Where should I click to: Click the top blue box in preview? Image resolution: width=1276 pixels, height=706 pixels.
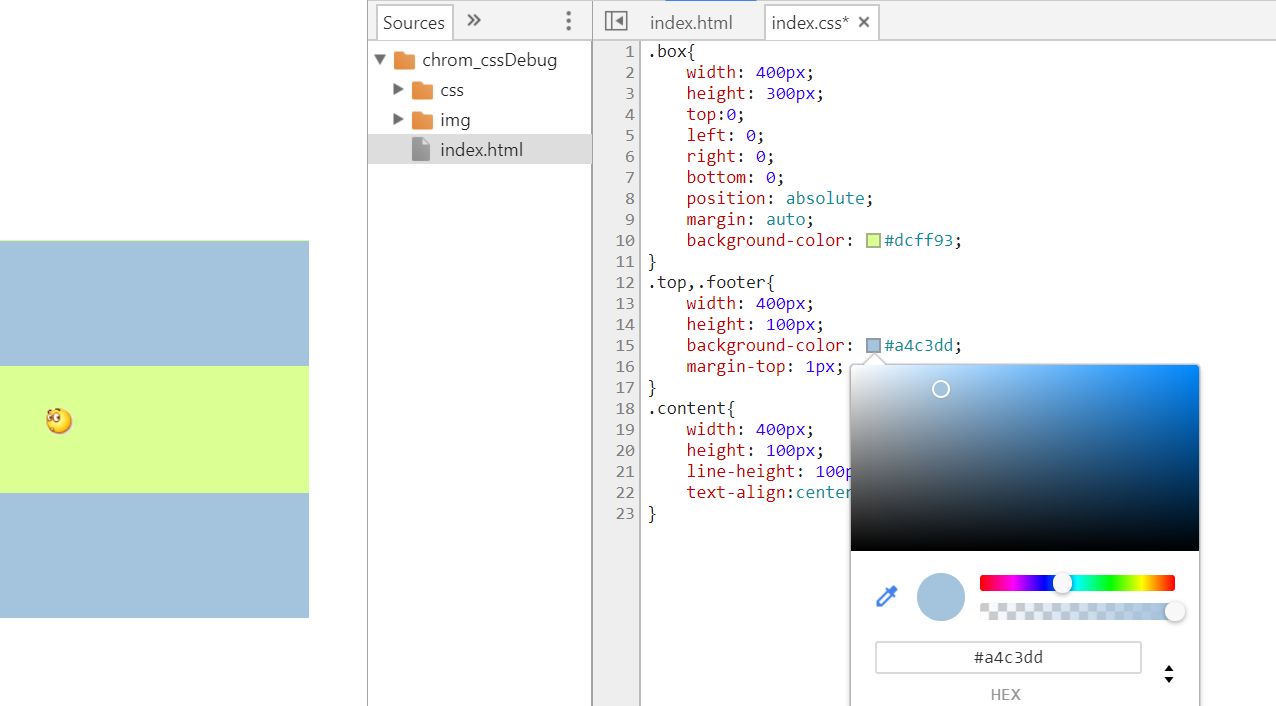click(x=154, y=304)
